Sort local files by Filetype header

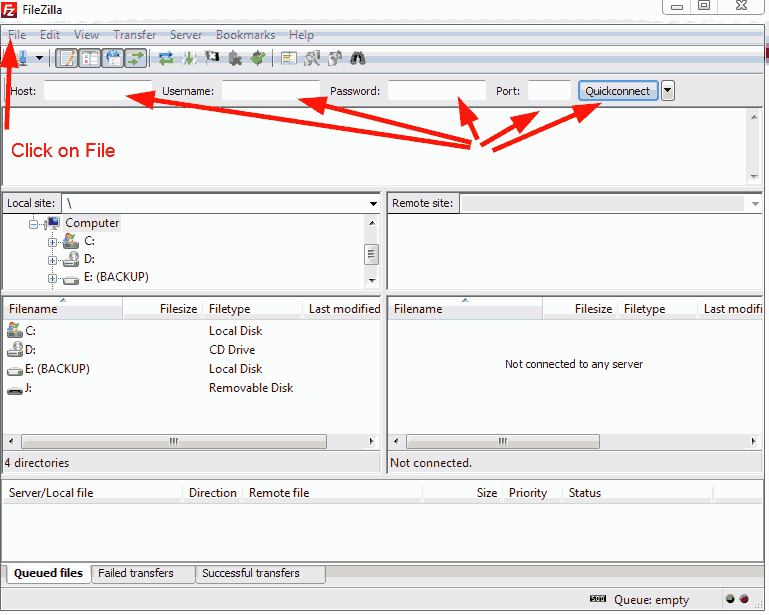pyautogui.click(x=252, y=309)
